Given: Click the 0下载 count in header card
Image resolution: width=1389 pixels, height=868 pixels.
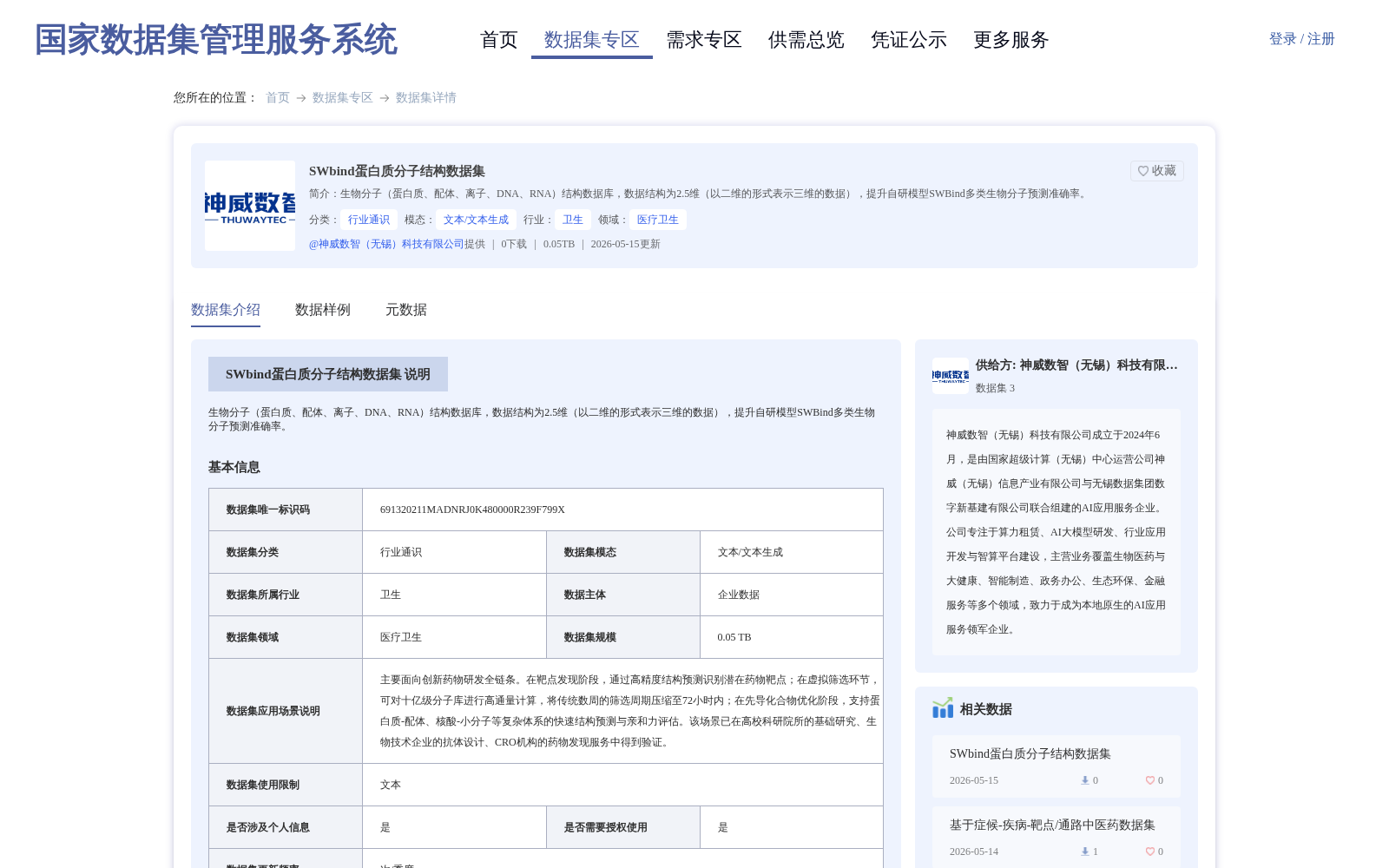Looking at the screenshot, I should tap(514, 244).
